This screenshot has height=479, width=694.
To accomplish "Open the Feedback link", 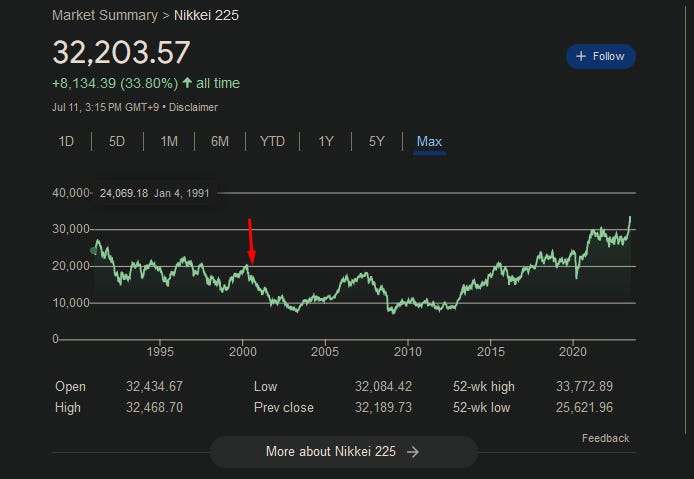I will 605,438.
